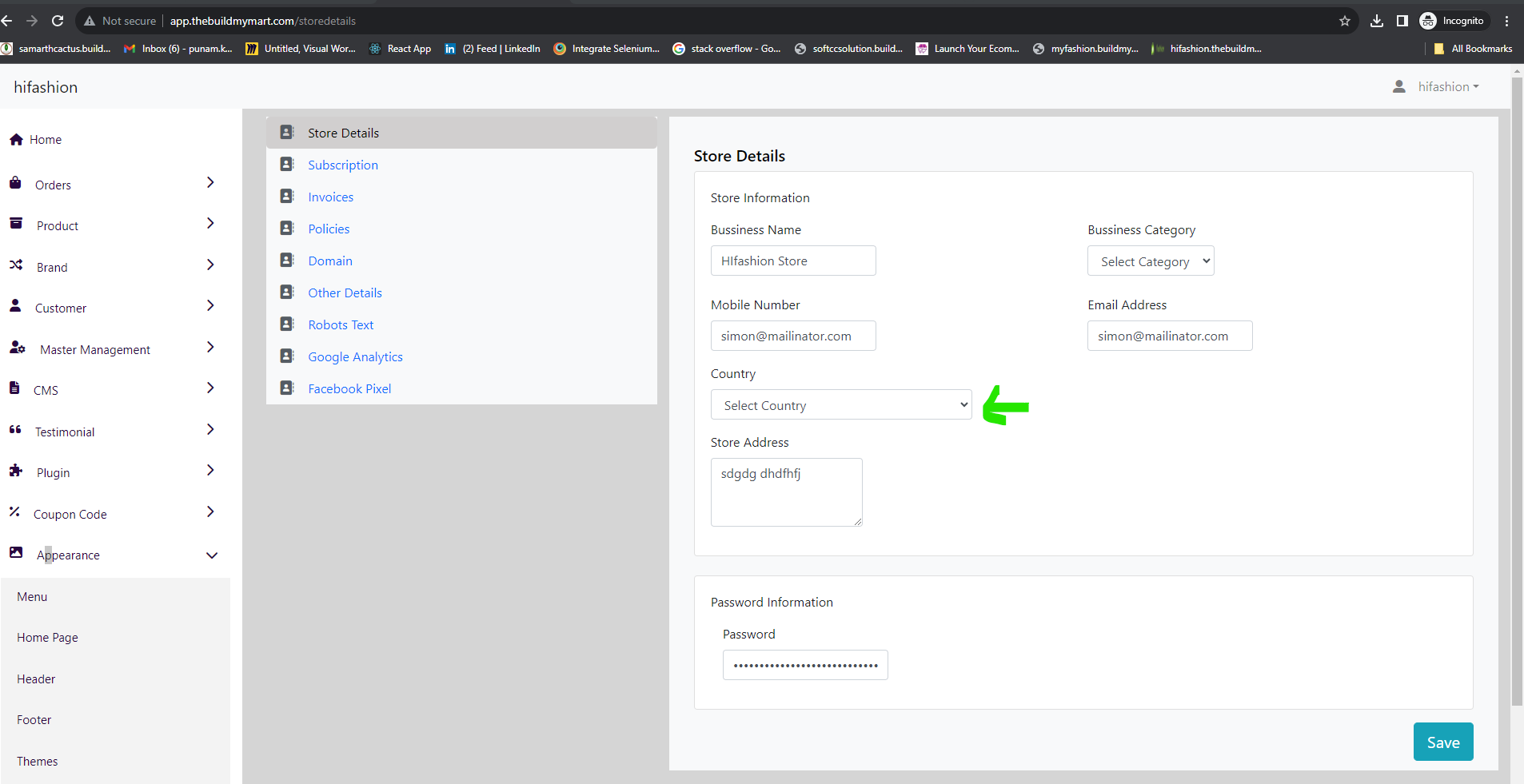Click the icon beside Subscription
1524x784 pixels.
[x=287, y=164]
